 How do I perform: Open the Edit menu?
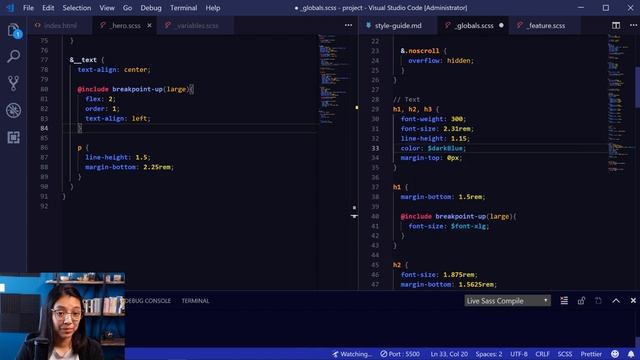click(x=48, y=8)
